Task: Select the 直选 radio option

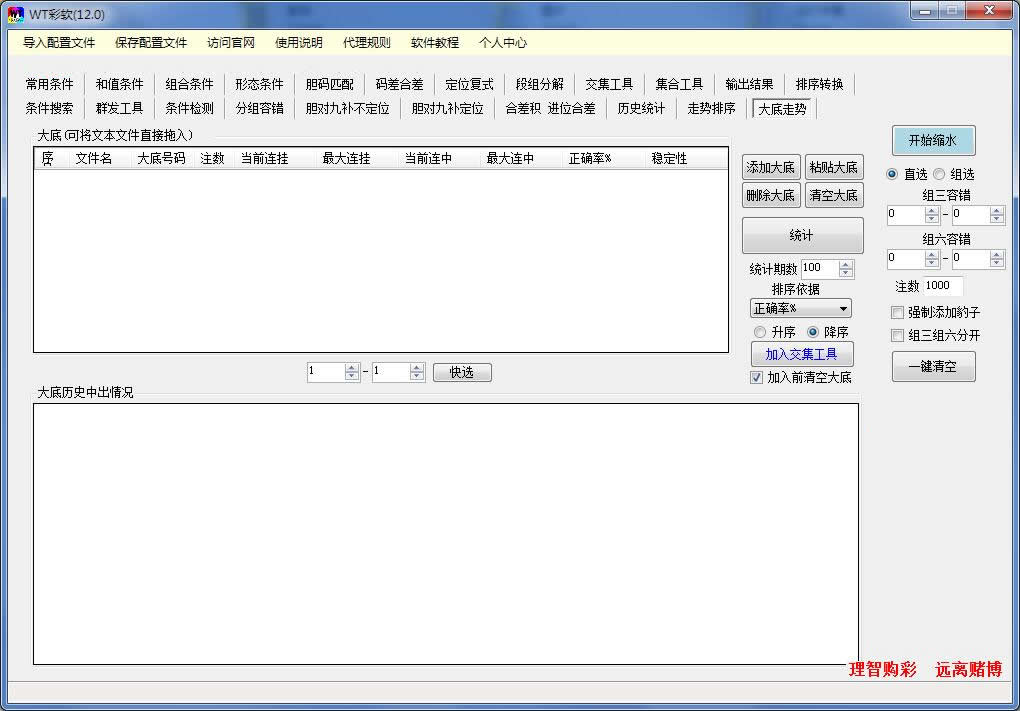Action: tap(890, 174)
